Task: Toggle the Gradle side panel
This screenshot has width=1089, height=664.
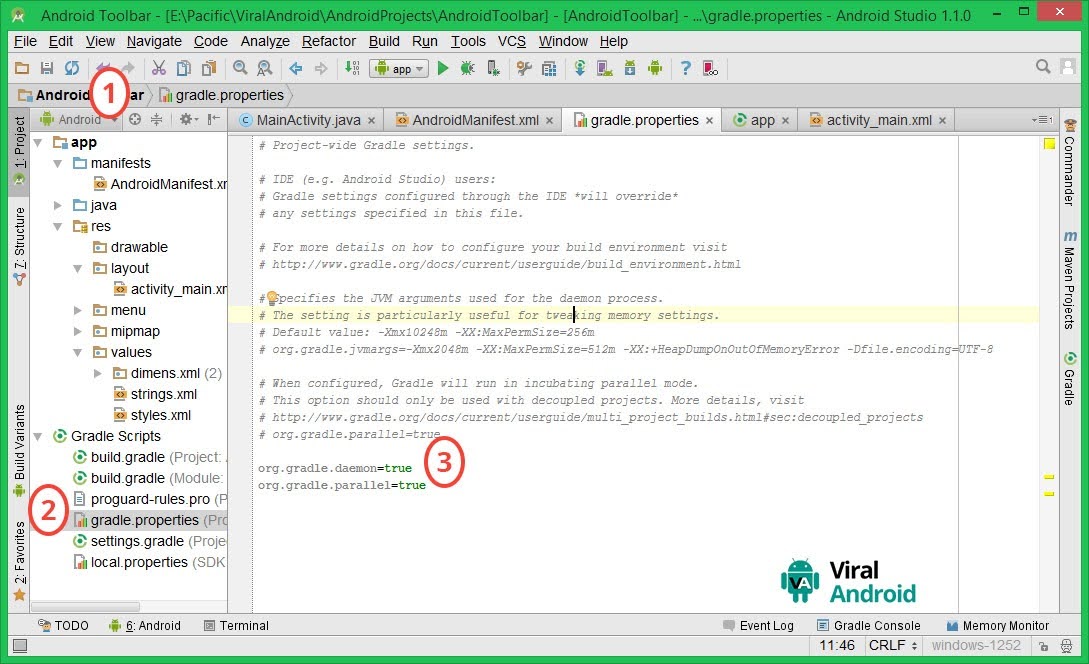Action: [1070, 379]
